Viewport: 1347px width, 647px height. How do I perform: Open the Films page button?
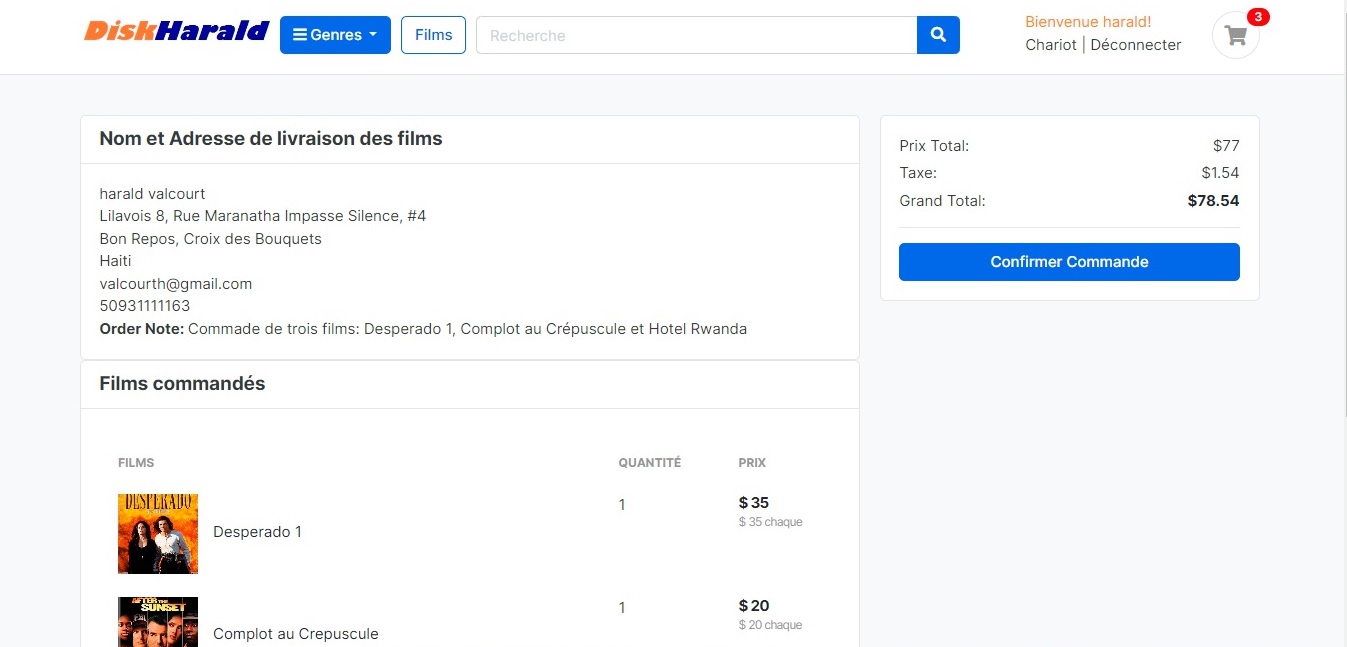[x=433, y=35]
